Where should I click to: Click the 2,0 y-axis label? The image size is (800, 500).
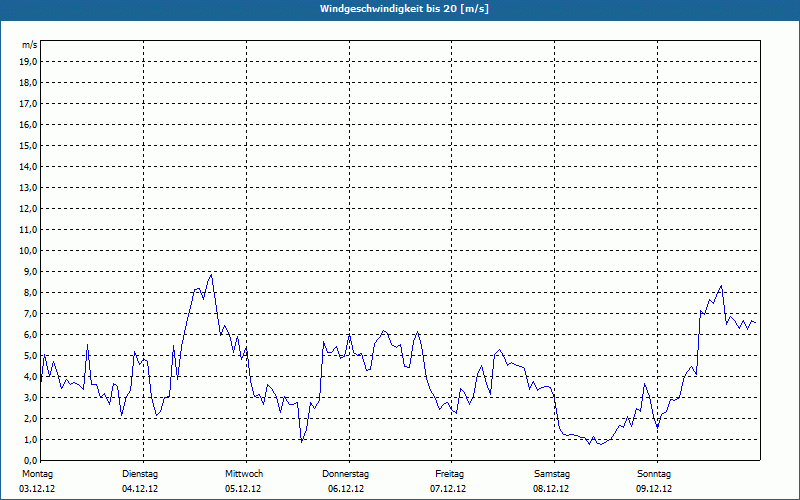tap(30, 418)
